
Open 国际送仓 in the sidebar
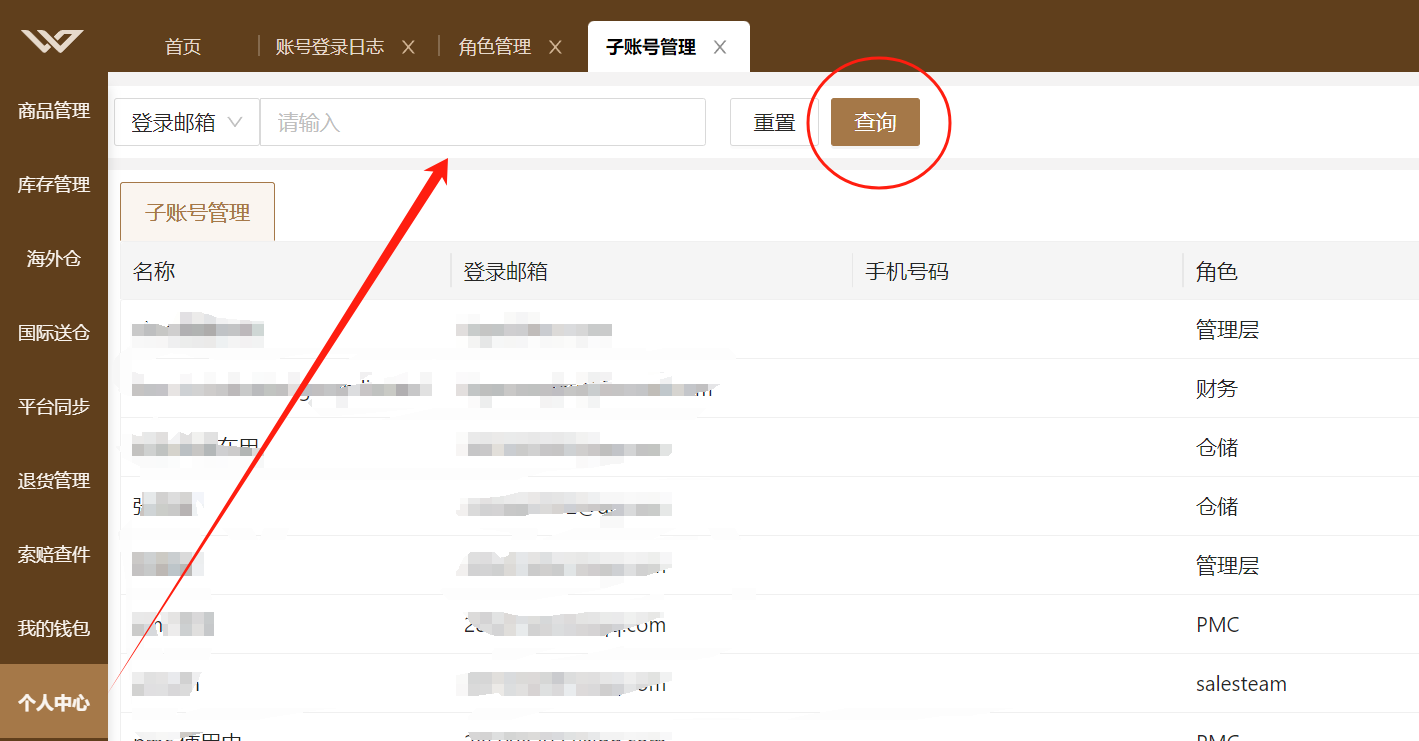click(54, 333)
